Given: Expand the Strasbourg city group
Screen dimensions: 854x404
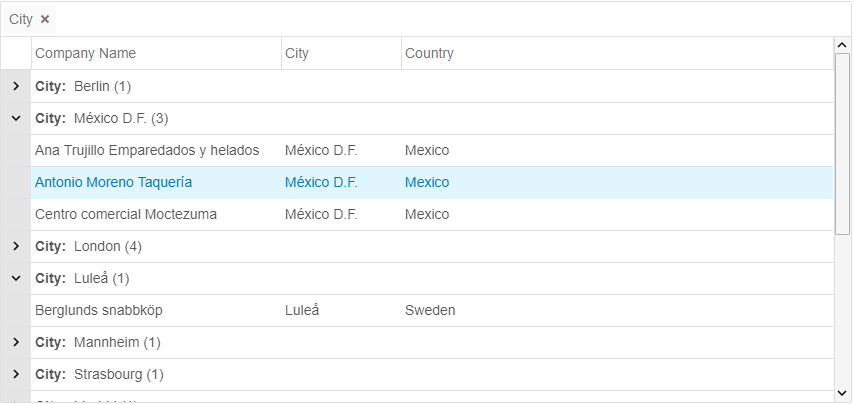Looking at the screenshot, I should 16,374.
